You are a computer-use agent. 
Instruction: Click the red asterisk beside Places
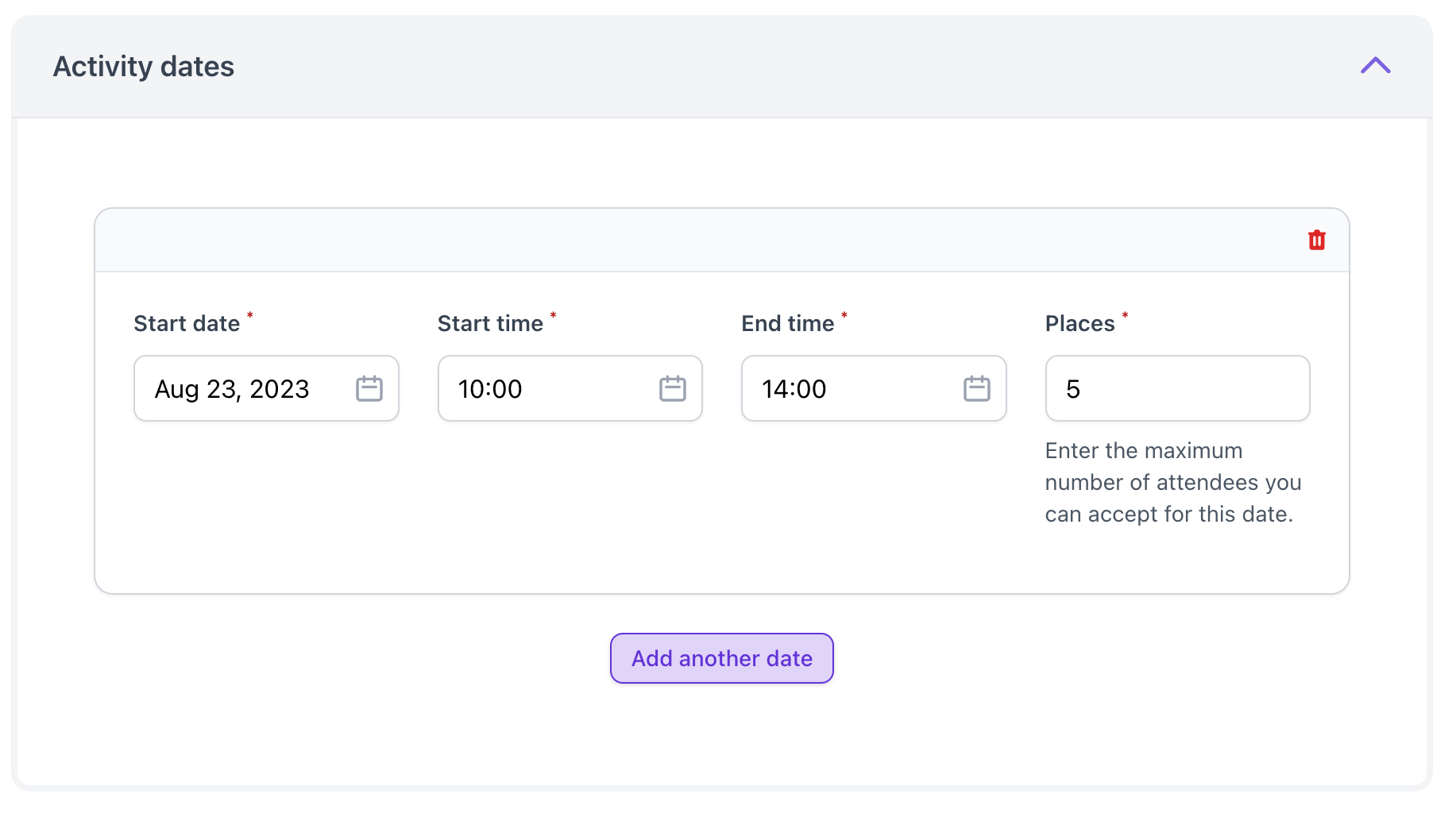click(x=1125, y=316)
